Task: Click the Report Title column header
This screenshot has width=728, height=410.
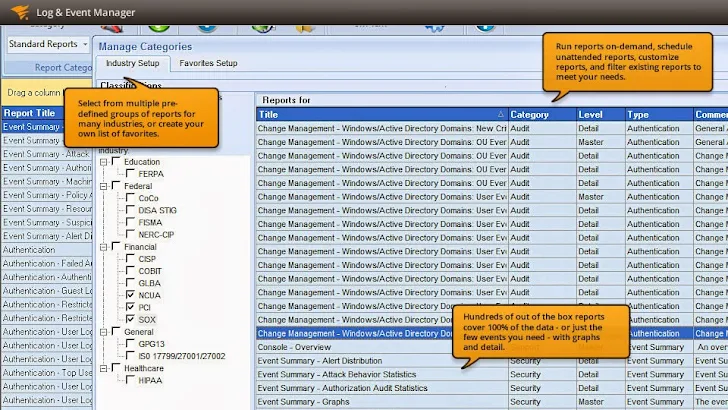Action: 32,113
